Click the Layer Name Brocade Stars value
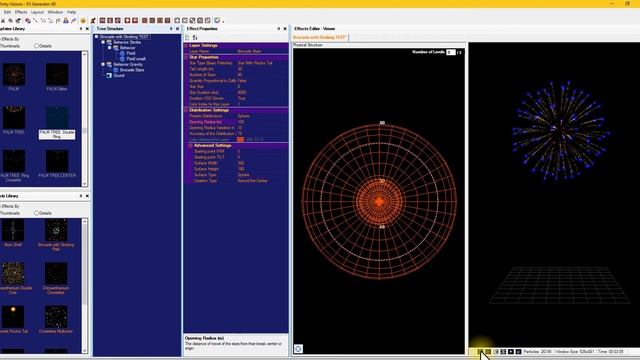This screenshot has width=640, height=360. [x=249, y=51]
